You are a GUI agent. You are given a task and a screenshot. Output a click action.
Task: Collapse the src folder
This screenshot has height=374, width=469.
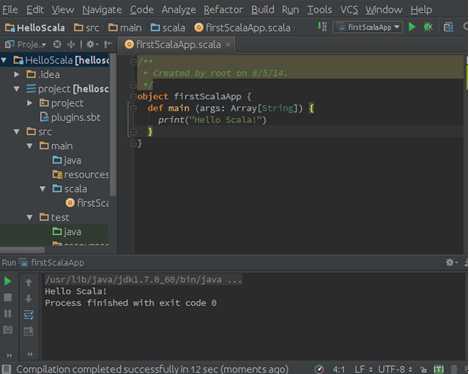(x=16, y=132)
